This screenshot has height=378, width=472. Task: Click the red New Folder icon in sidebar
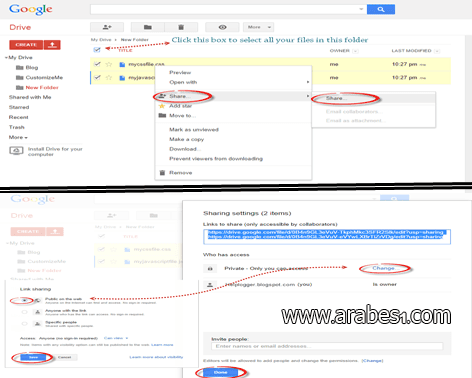pos(20,87)
